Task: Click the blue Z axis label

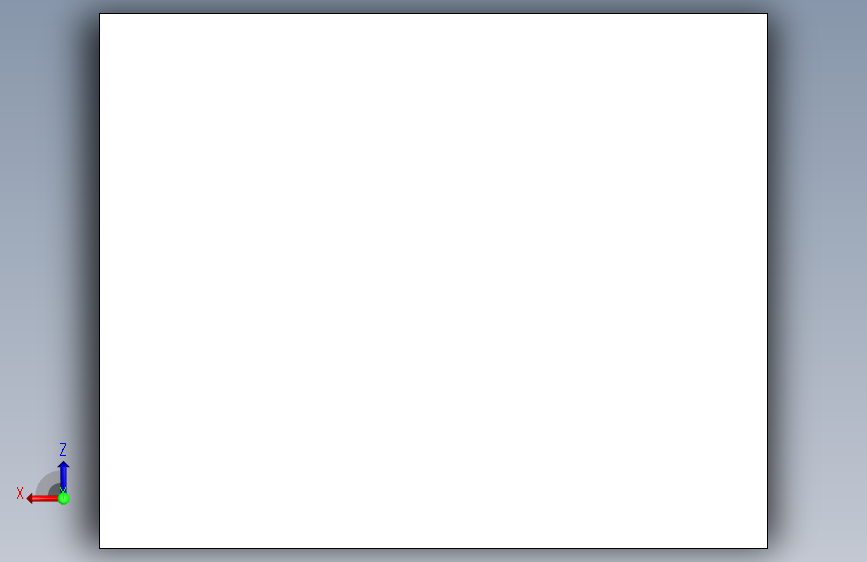Action: (x=63, y=449)
